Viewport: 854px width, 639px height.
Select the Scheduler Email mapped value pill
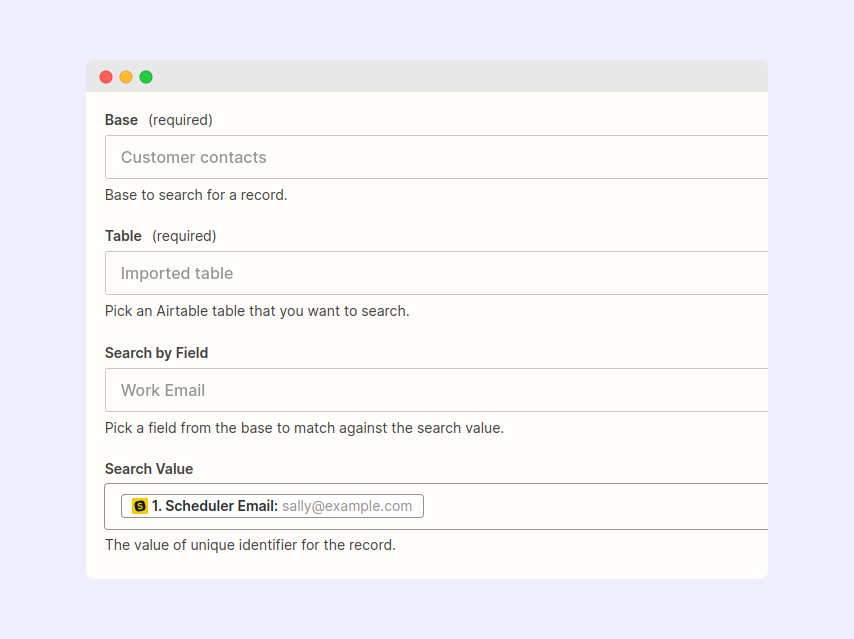[x=272, y=506]
